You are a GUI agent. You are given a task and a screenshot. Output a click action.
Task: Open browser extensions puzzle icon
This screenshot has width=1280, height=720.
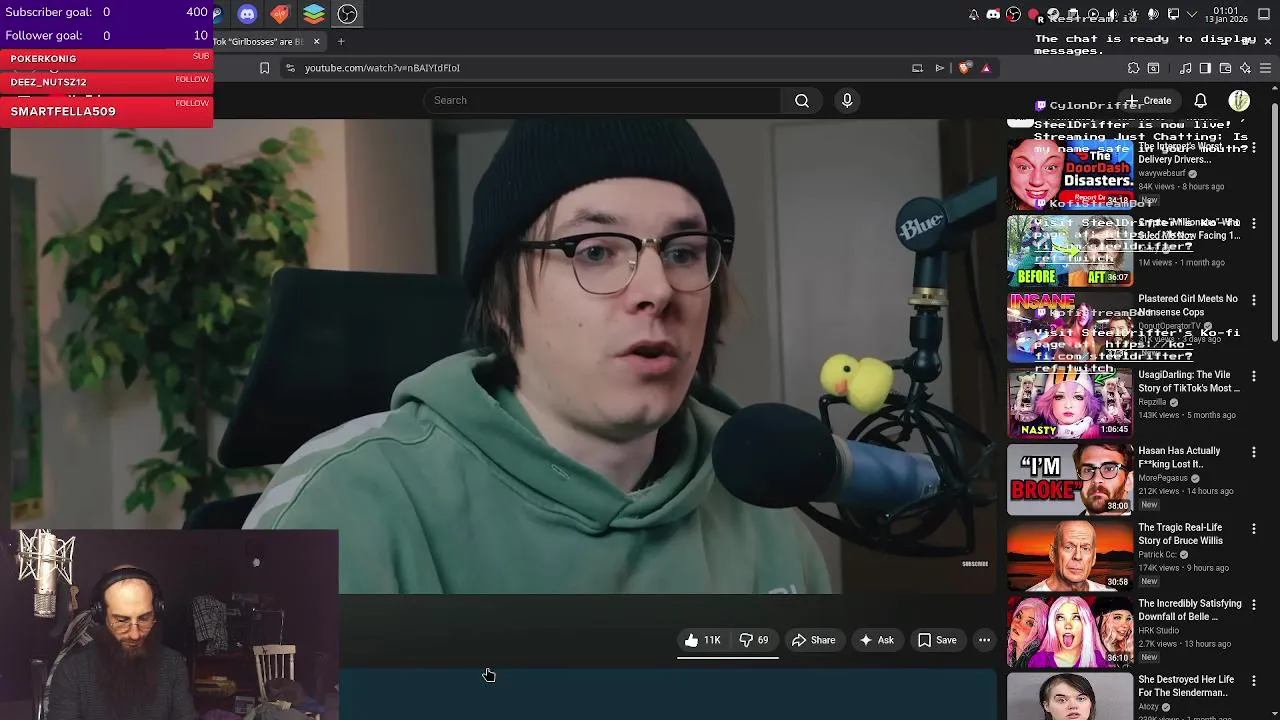click(1133, 68)
